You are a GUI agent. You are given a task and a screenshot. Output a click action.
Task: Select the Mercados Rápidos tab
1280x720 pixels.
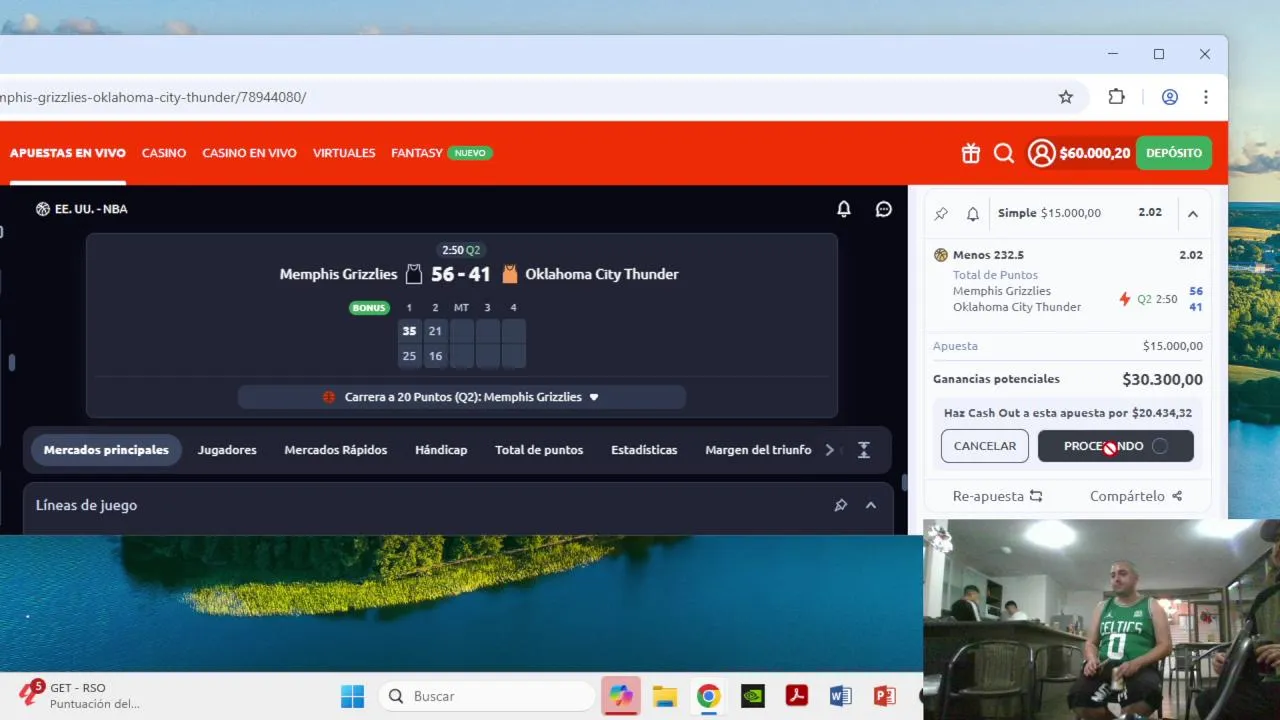(336, 450)
